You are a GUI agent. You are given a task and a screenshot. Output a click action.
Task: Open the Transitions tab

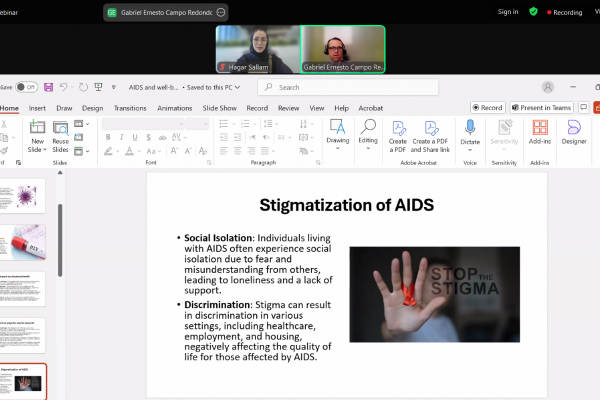(130, 108)
